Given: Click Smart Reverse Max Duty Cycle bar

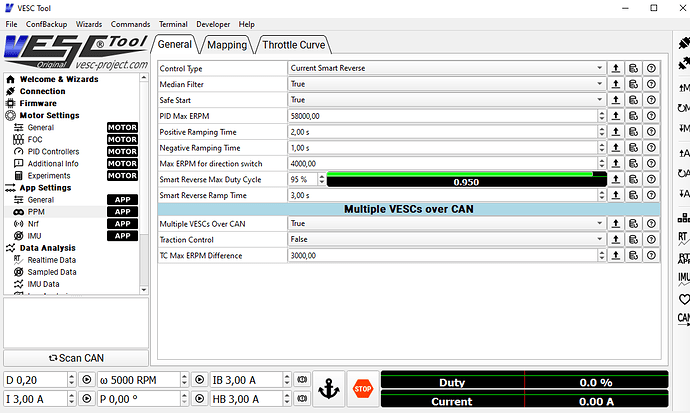Looking at the screenshot, I should [466, 180].
